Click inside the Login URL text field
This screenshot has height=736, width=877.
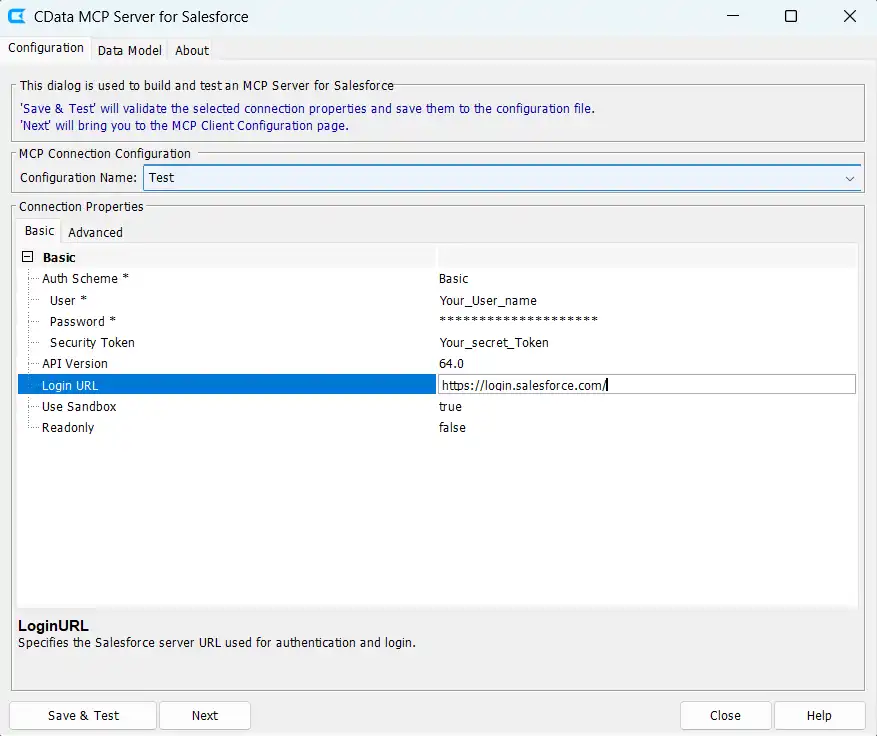click(645, 385)
